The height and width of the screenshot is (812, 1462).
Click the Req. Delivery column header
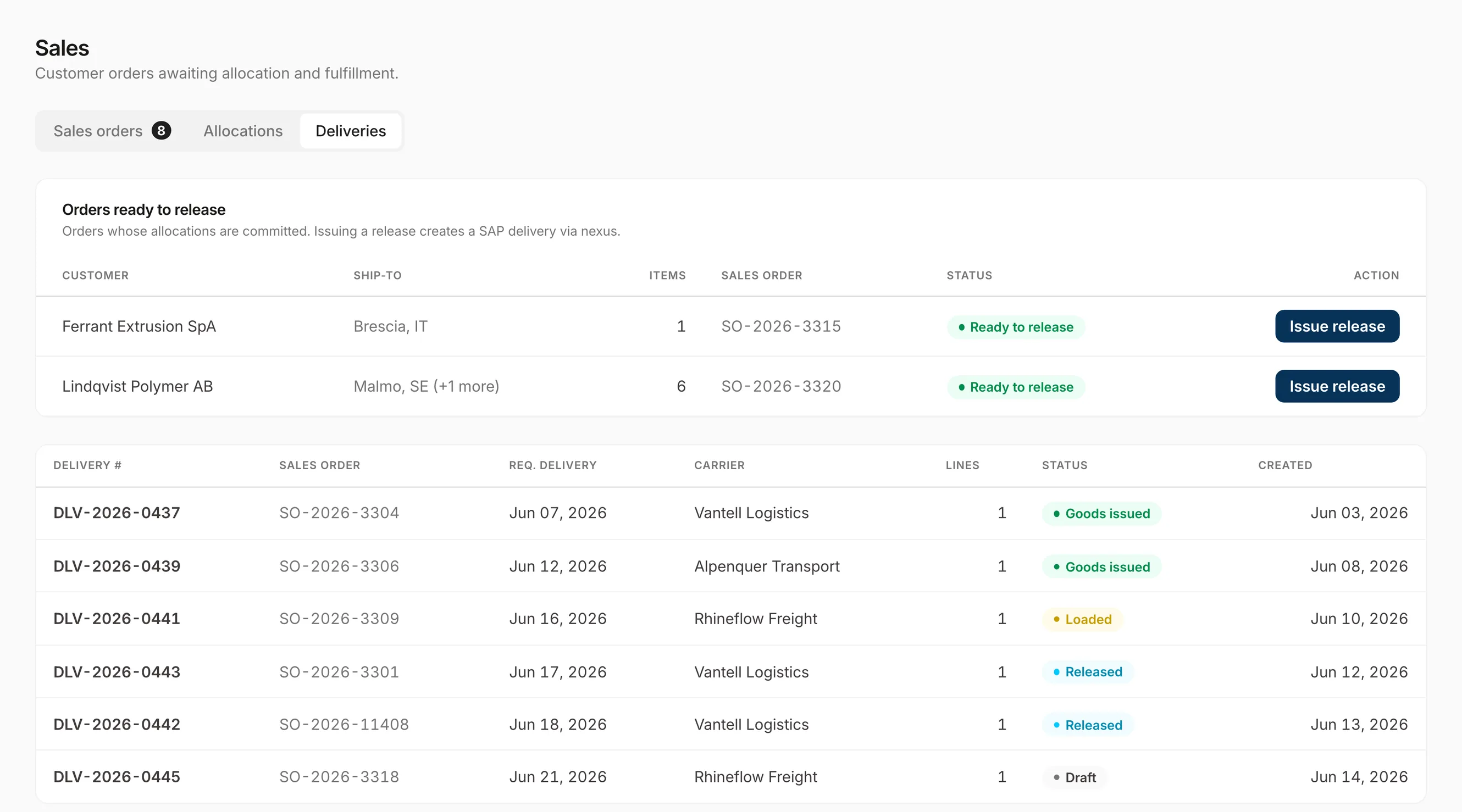552,465
